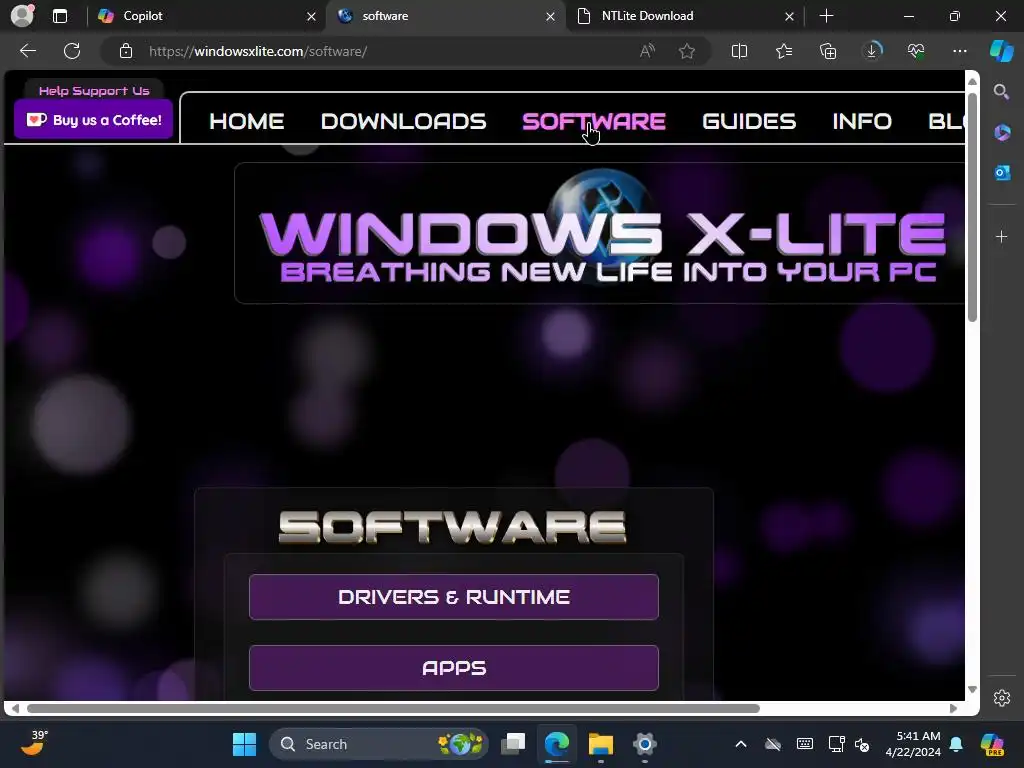Close the software tab
This screenshot has width=1024, height=768.
tap(550, 16)
